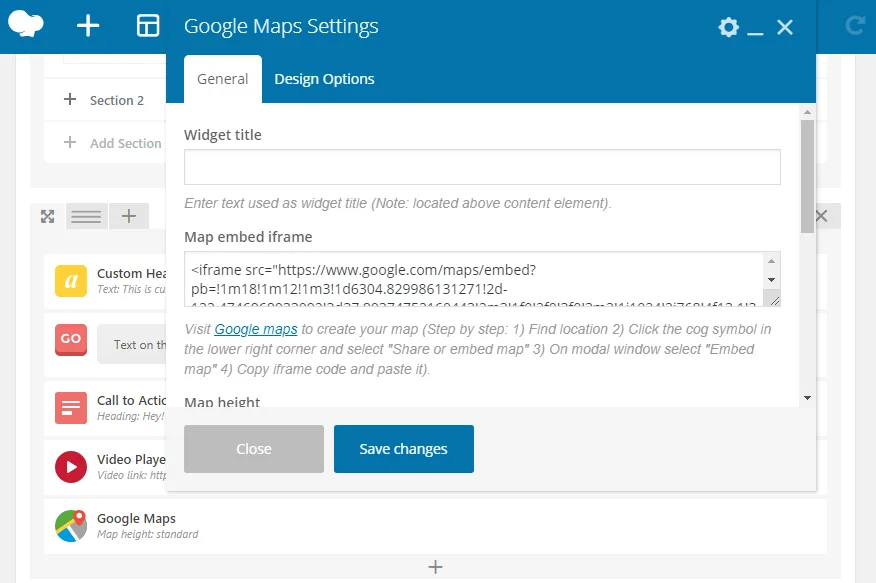Screen dimensions: 876x583
Task: Minimize the Google Maps Settings panel
Action: point(755,34)
